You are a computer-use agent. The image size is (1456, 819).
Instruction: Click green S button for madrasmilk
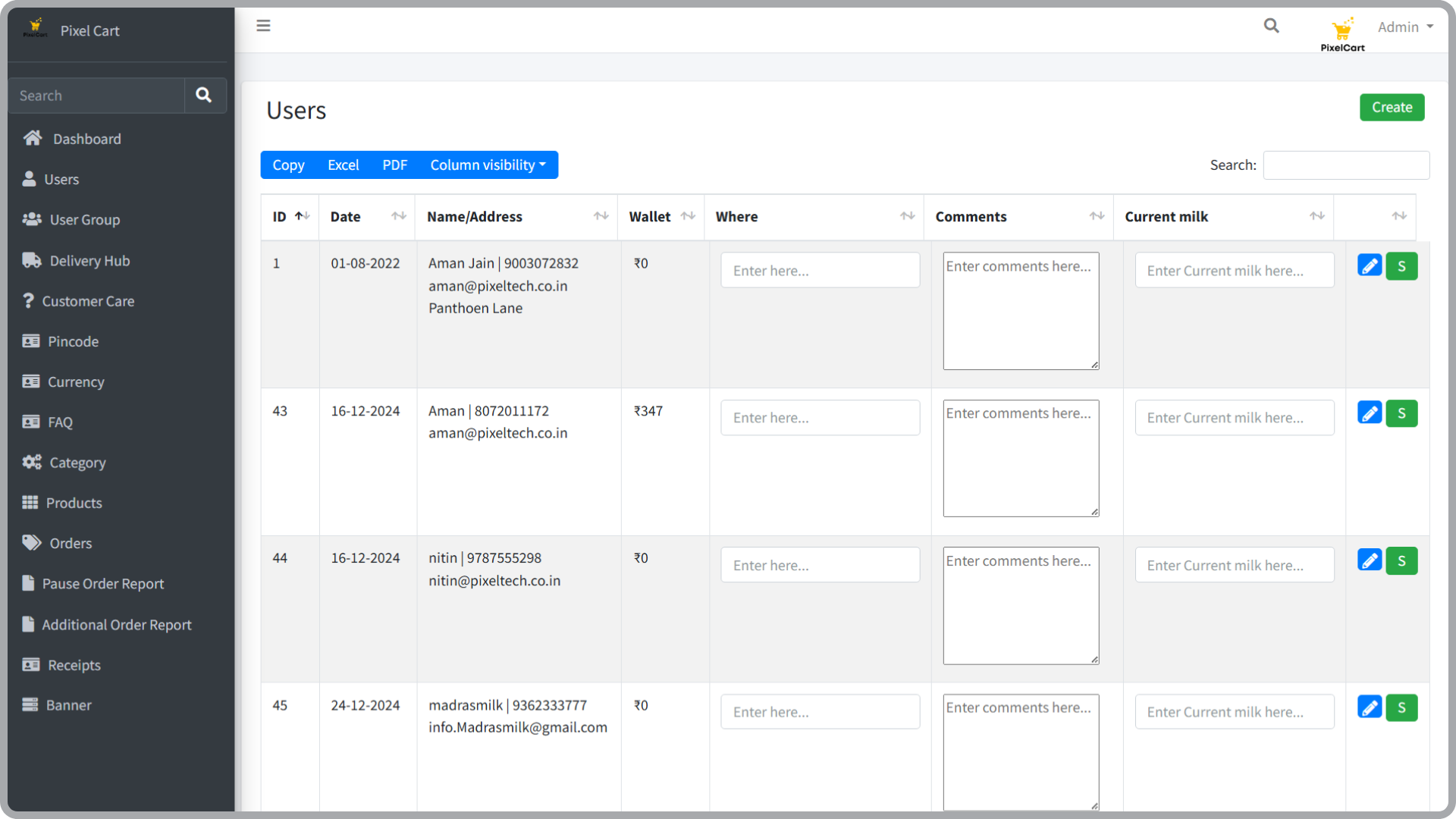click(x=1401, y=708)
